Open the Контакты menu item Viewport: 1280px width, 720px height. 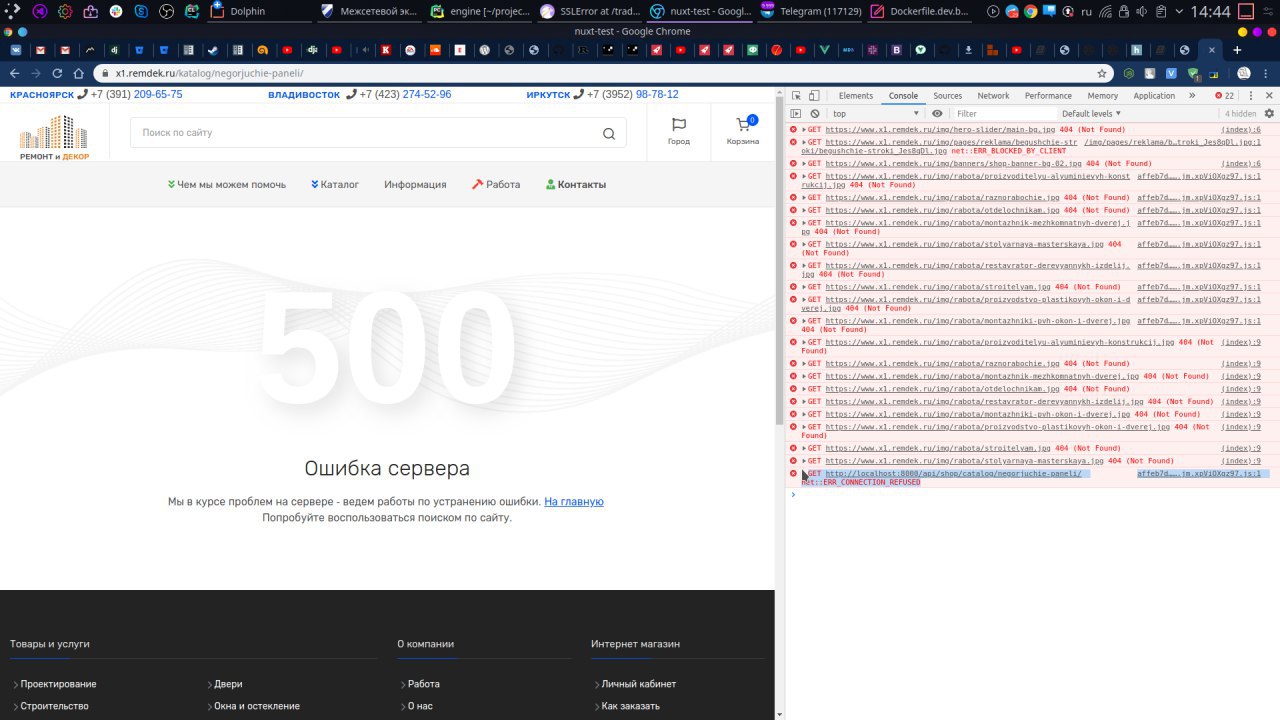click(x=576, y=184)
